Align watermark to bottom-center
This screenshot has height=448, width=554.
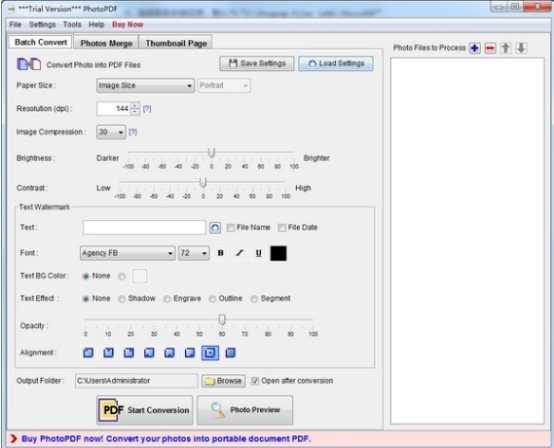[169, 353]
